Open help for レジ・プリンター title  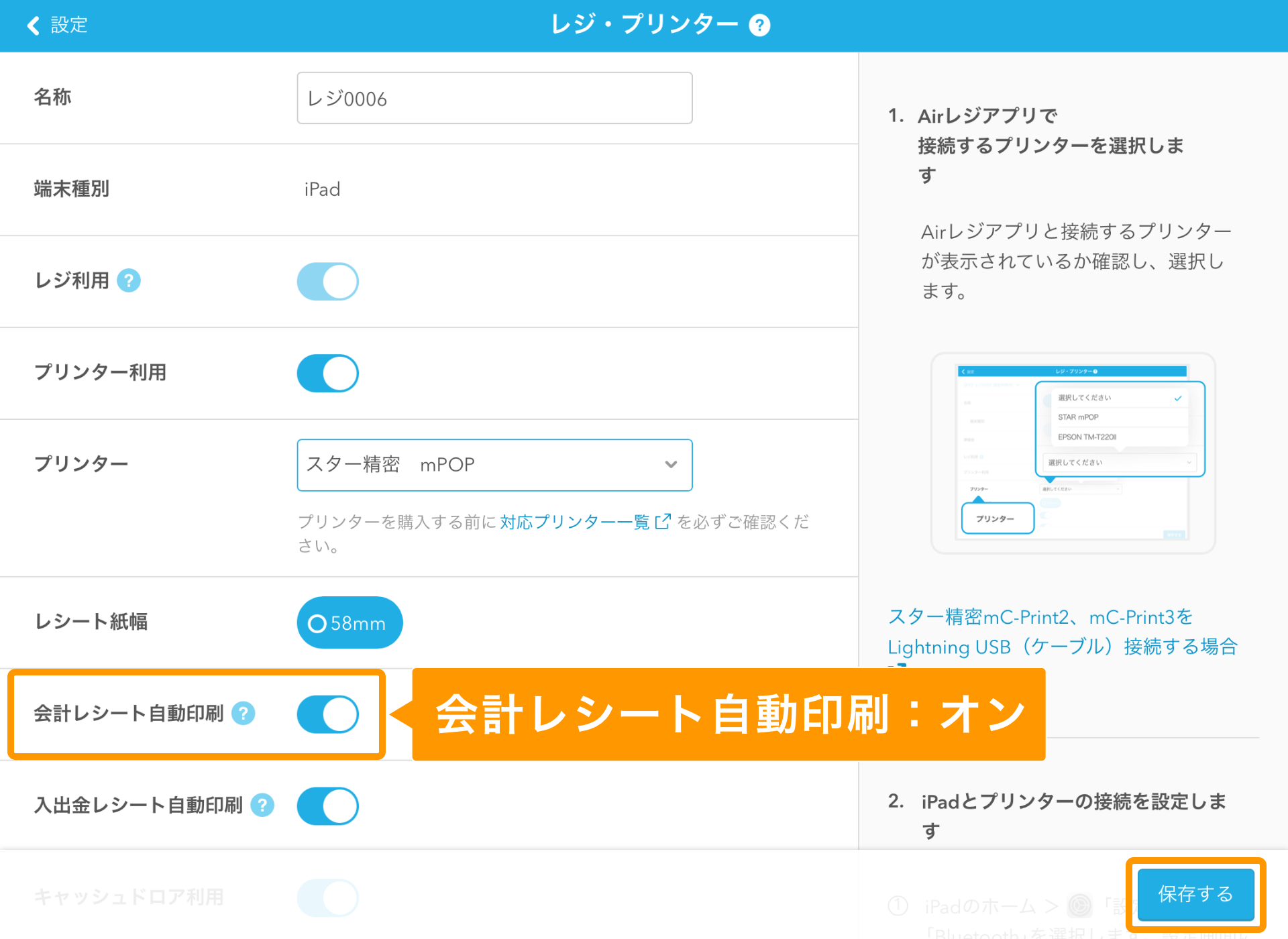pyautogui.click(x=760, y=25)
